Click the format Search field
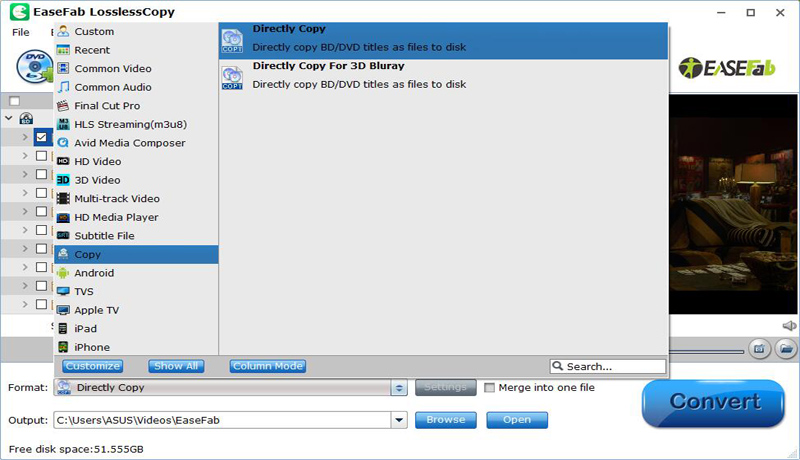Screen dimensions: 800x460 point(608,366)
